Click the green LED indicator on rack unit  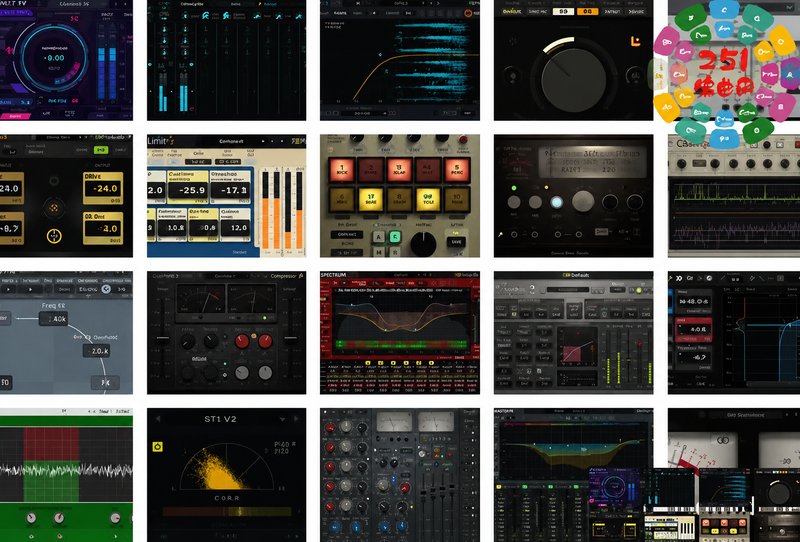click(x=514, y=188)
